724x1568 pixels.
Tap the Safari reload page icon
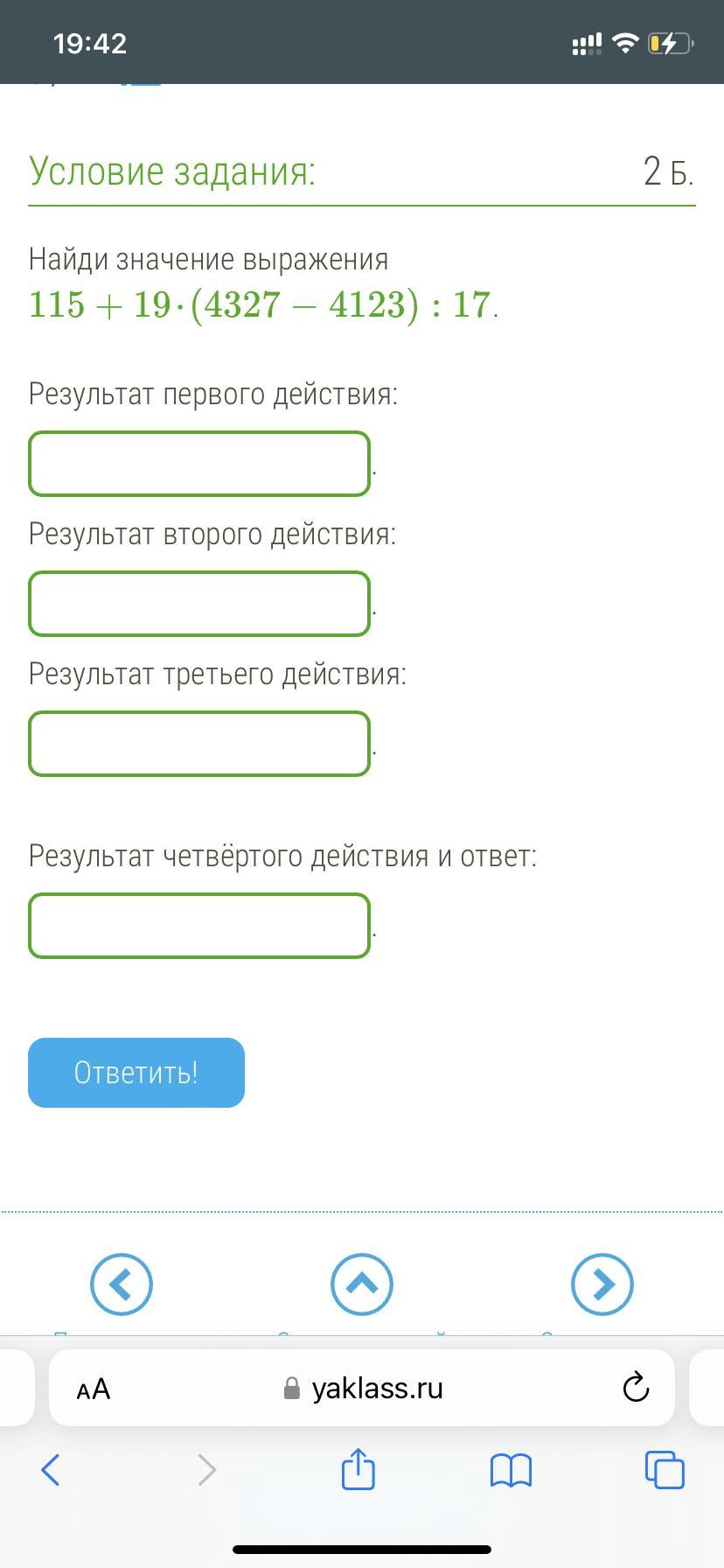(636, 1388)
